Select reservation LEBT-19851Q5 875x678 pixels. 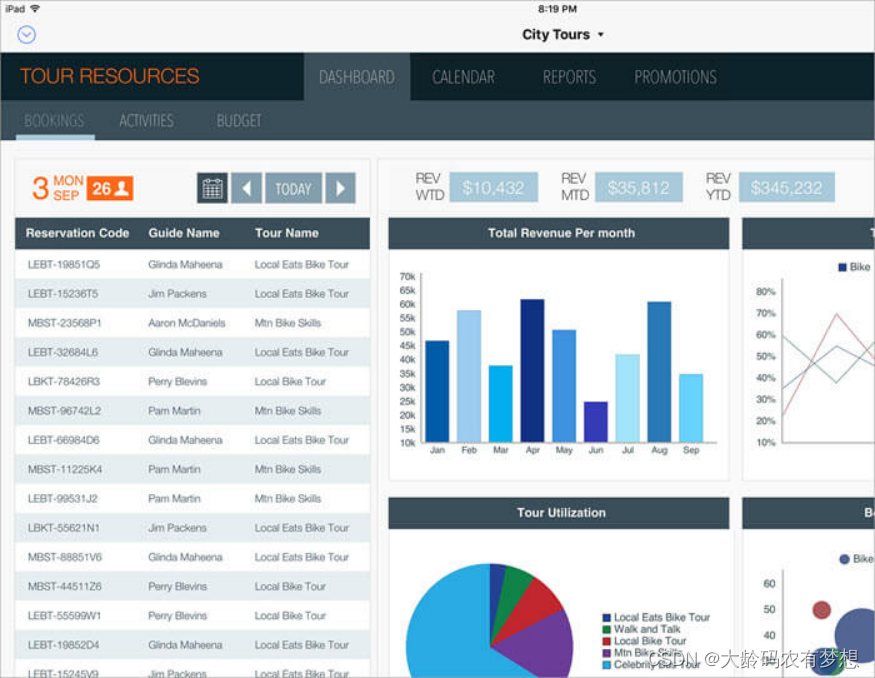pyautogui.click(x=193, y=265)
